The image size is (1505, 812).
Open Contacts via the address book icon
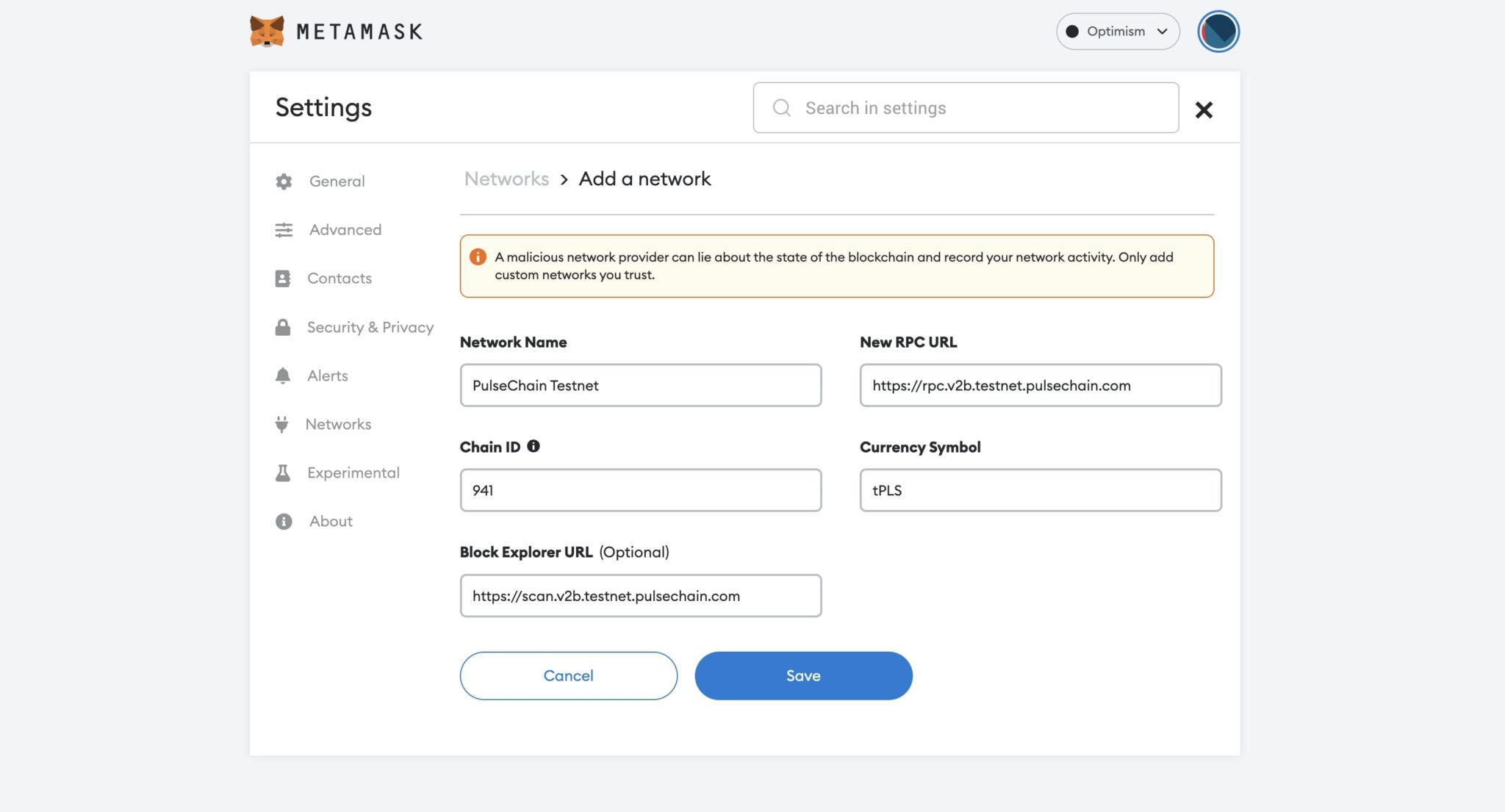[x=283, y=279]
